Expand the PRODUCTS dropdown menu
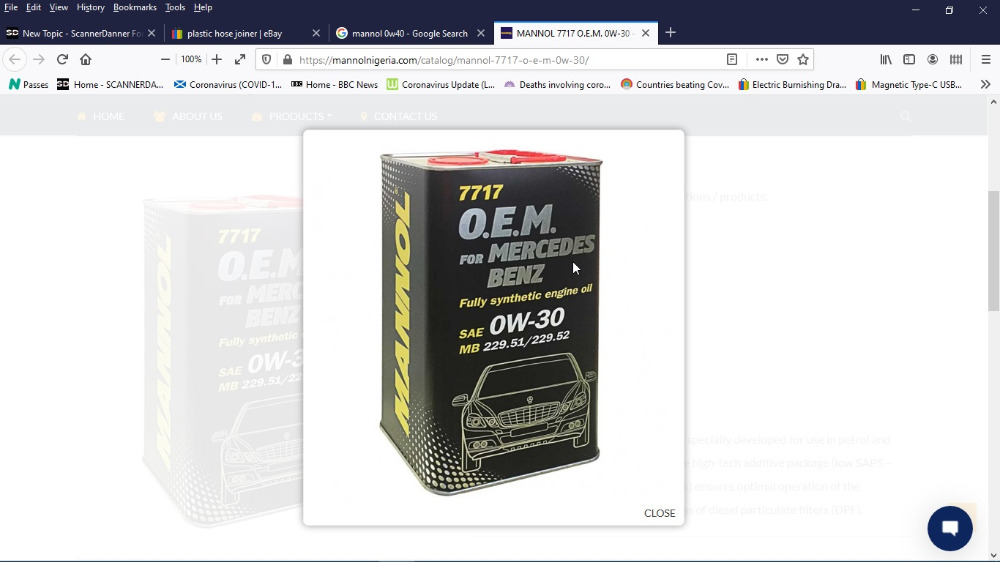The width and height of the screenshot is (1000, 562). point(291,116)
